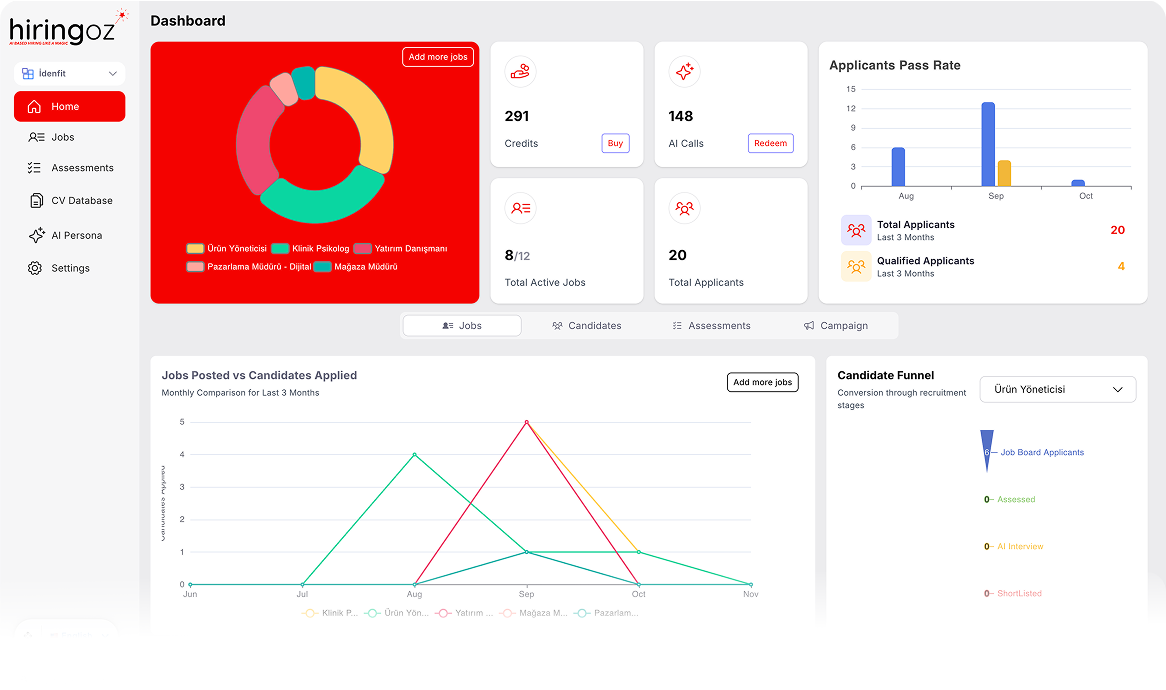Click the Assessments tab list icon
Viewport: 1166px width, 690px height.
tap(677, 326)
